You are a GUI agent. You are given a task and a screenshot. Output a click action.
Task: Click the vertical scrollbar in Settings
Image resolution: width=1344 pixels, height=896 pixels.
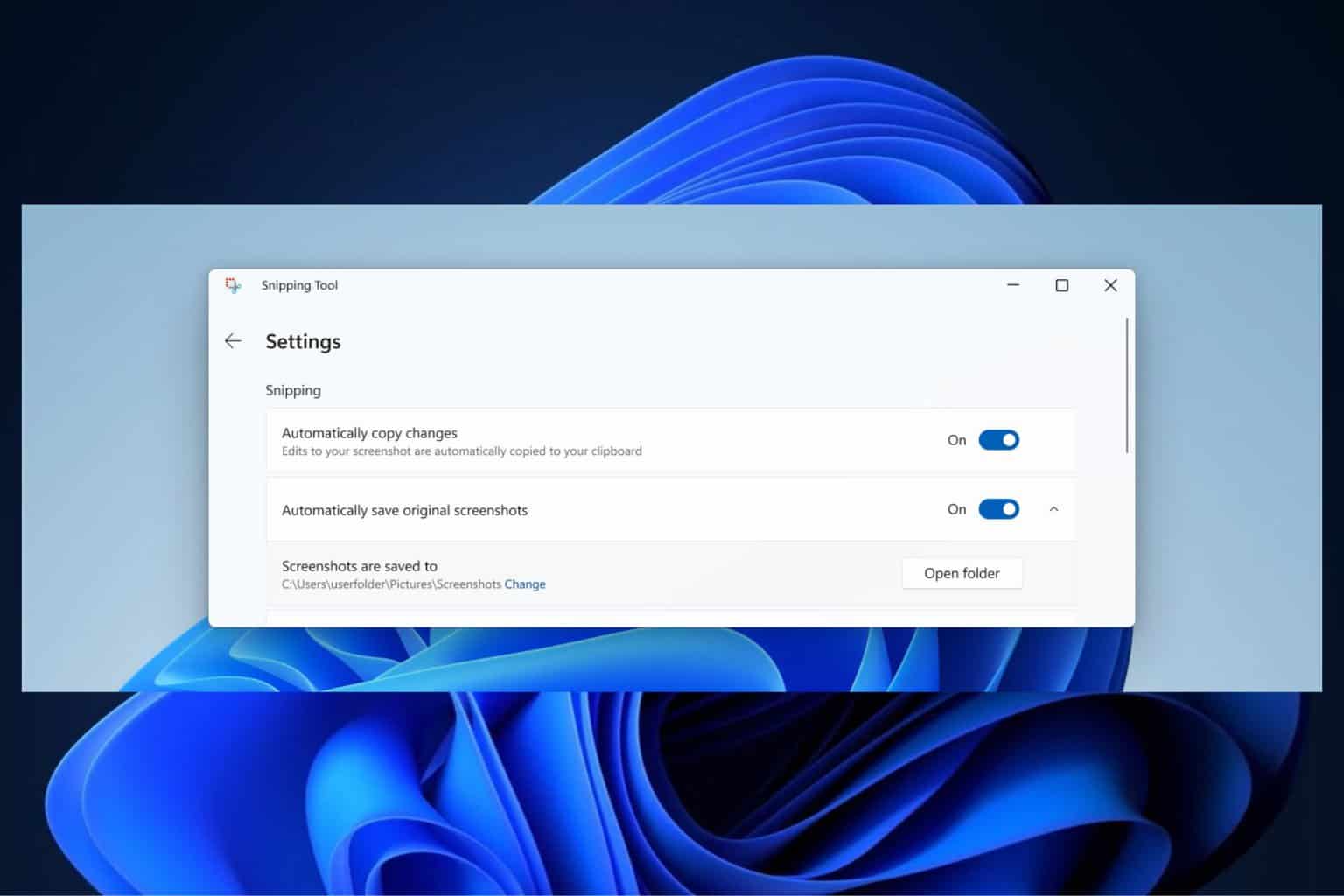pyautogui.click(x=1127, y=386)
